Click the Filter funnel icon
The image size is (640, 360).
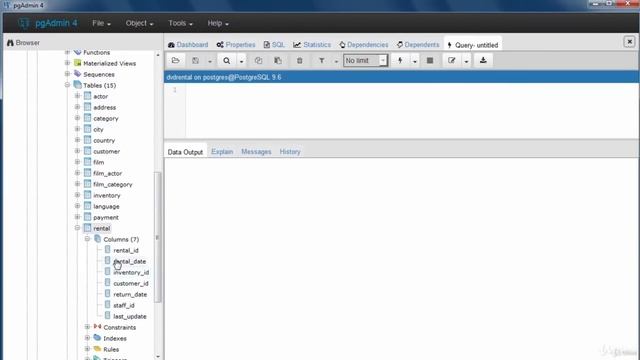(x=322, y=61)
